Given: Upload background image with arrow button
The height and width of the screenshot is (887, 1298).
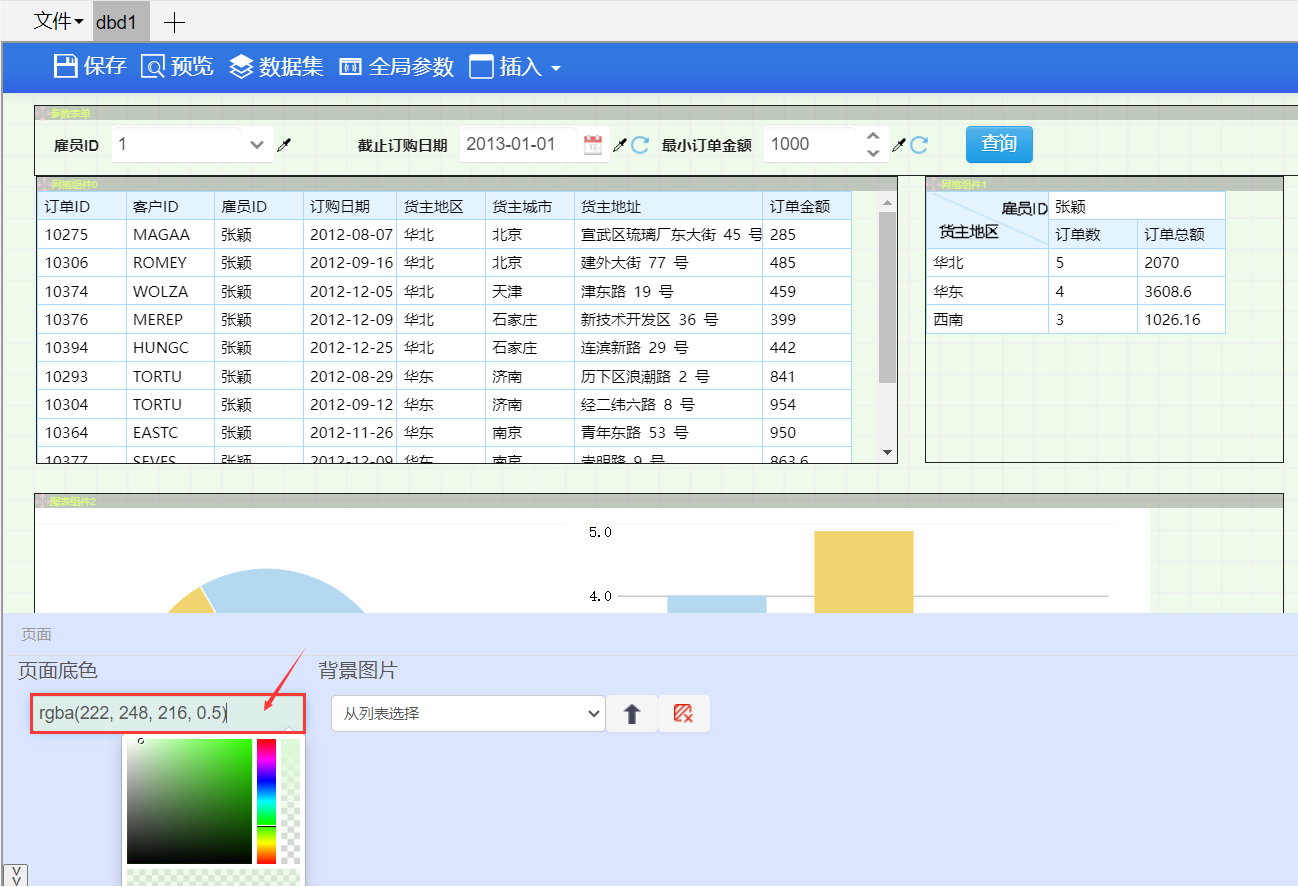Looking at the screenshot, I should point(632,714).
